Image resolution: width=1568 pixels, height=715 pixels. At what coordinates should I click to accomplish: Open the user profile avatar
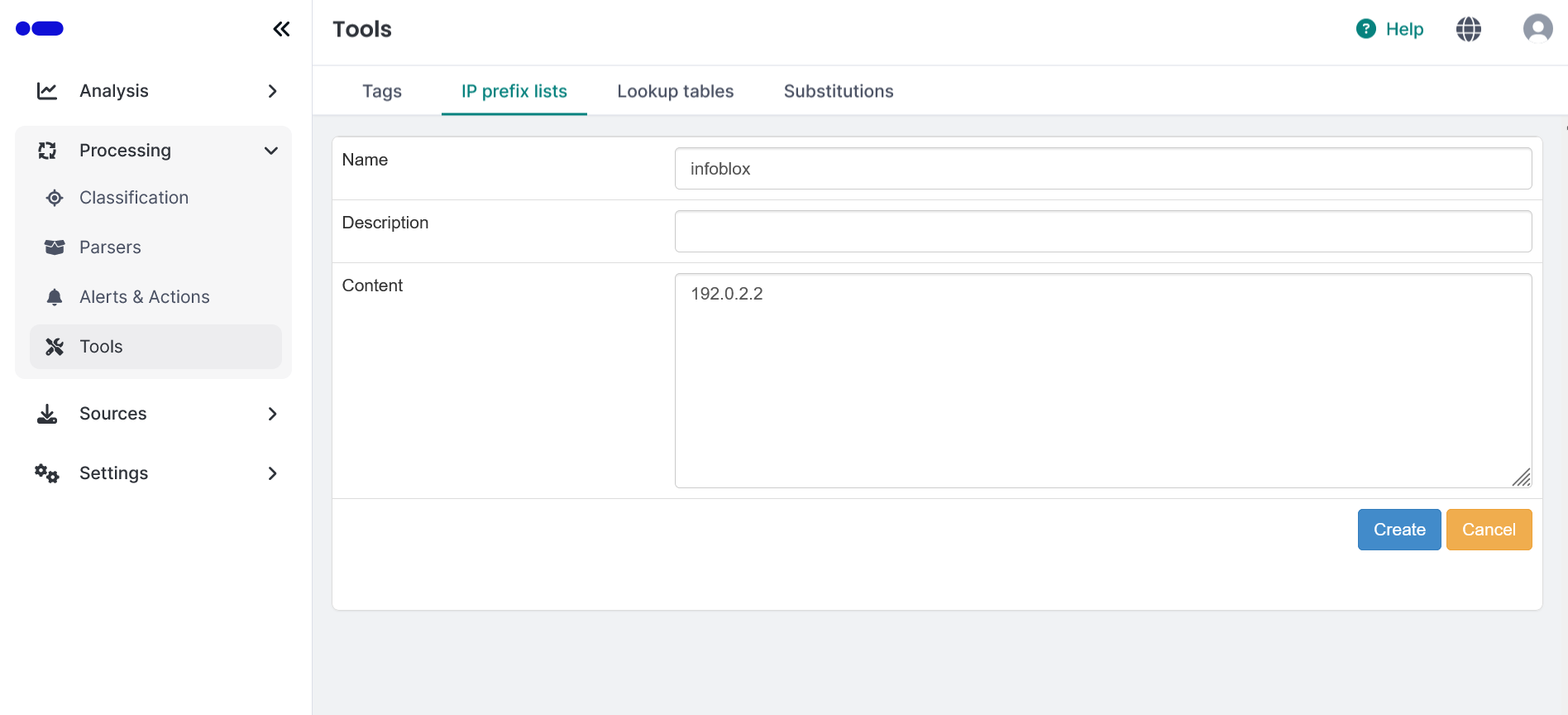[1538, 29]
